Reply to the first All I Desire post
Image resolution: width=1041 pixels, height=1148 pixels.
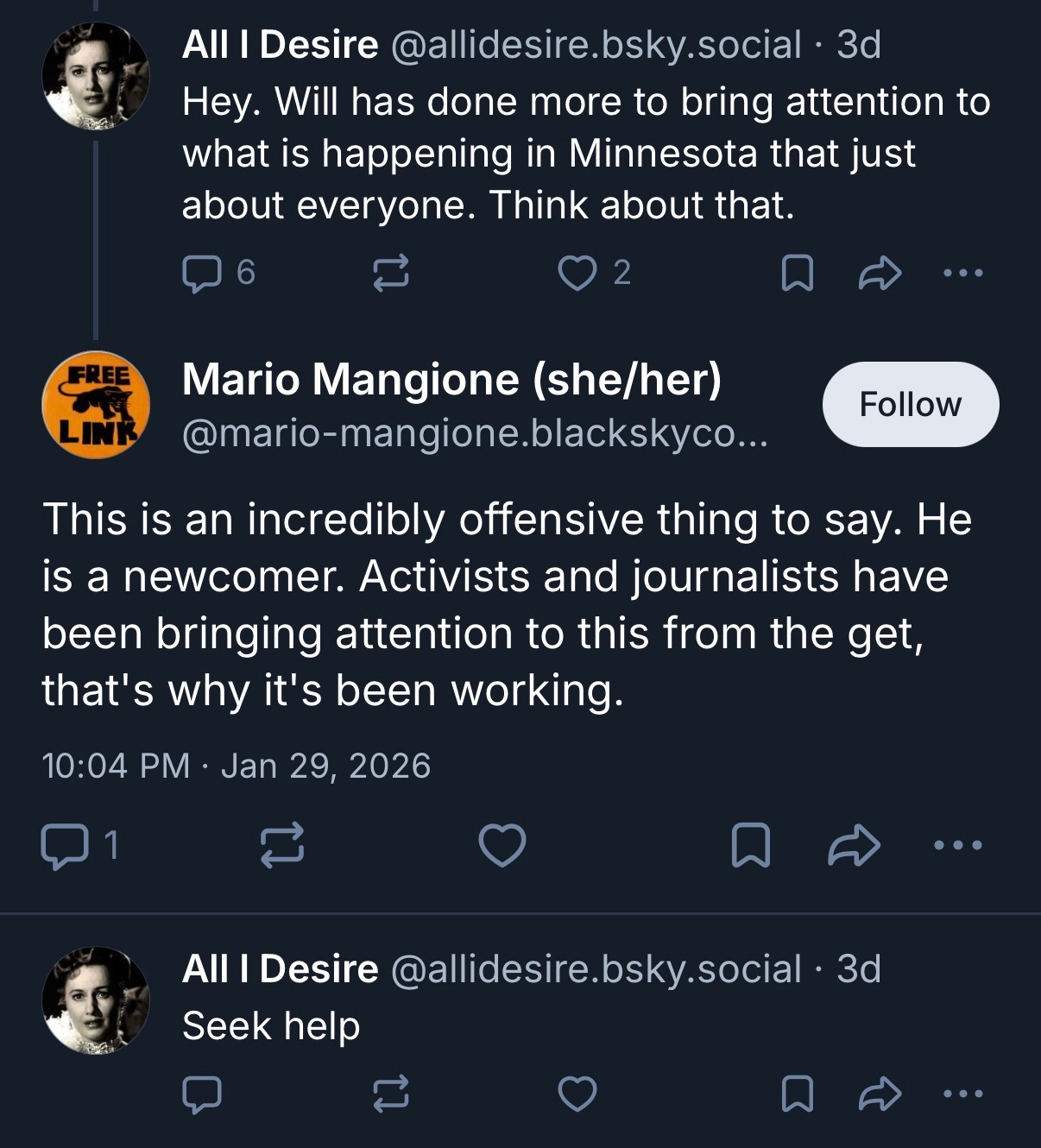click(x=202, y=274)
